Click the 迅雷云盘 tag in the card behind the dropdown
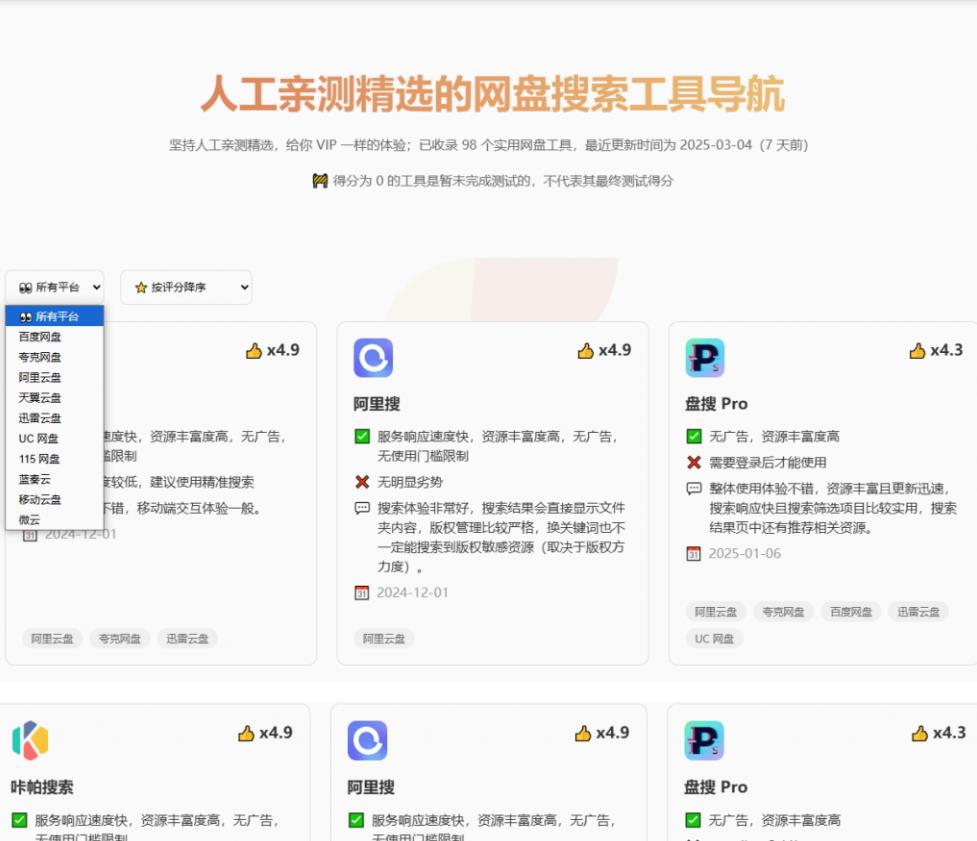Screen dimensions: 977x841 click(x=187, y=639)
